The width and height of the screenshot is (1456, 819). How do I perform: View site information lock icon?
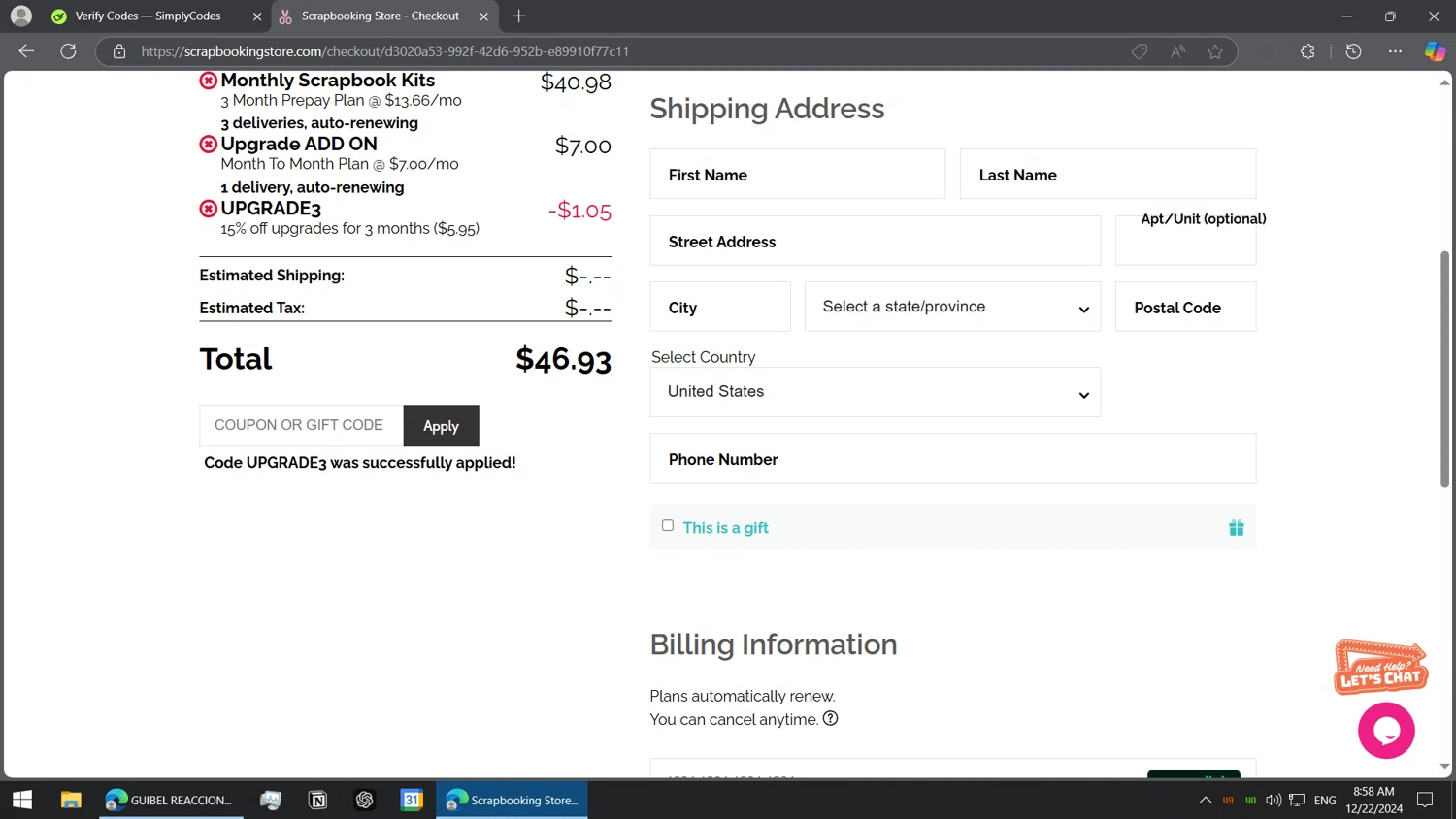click(119, 51)
